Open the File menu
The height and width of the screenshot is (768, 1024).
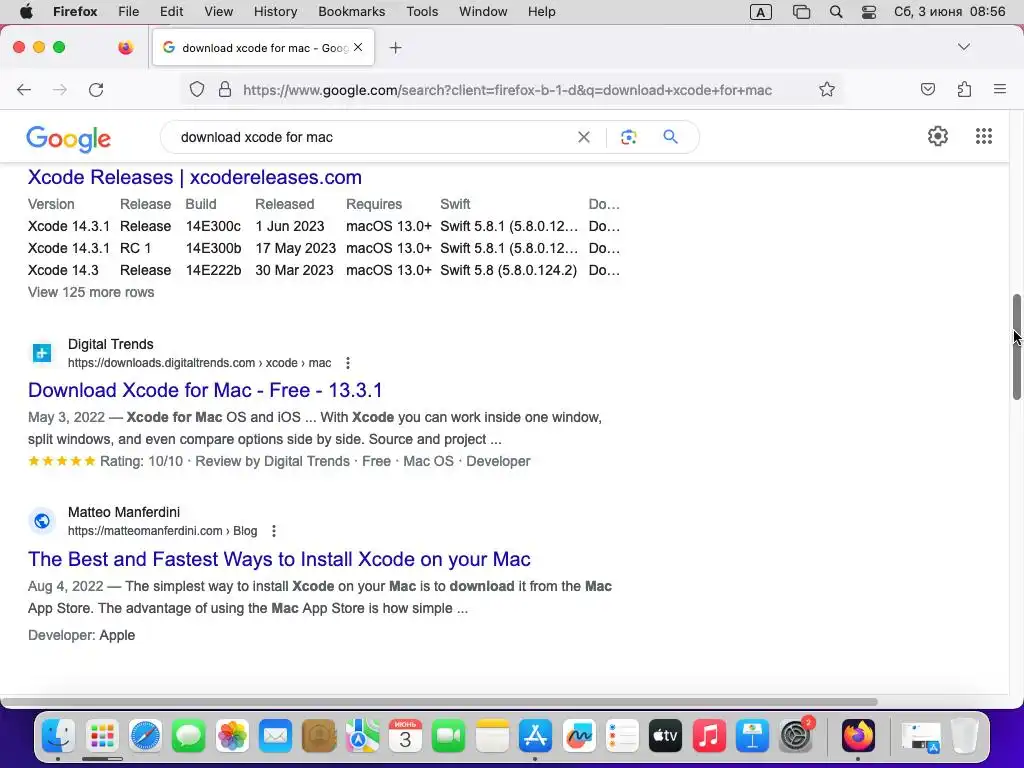(128, 12)
